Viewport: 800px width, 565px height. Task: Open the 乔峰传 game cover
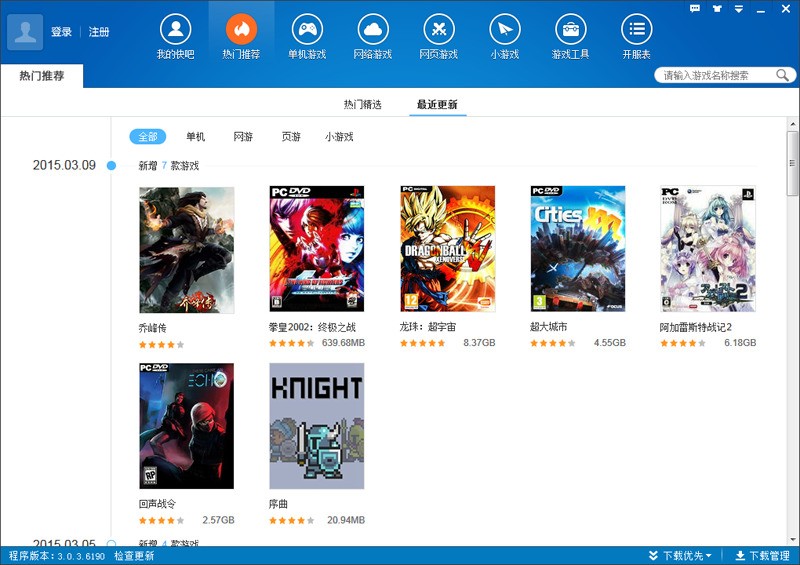coord(187,249)
